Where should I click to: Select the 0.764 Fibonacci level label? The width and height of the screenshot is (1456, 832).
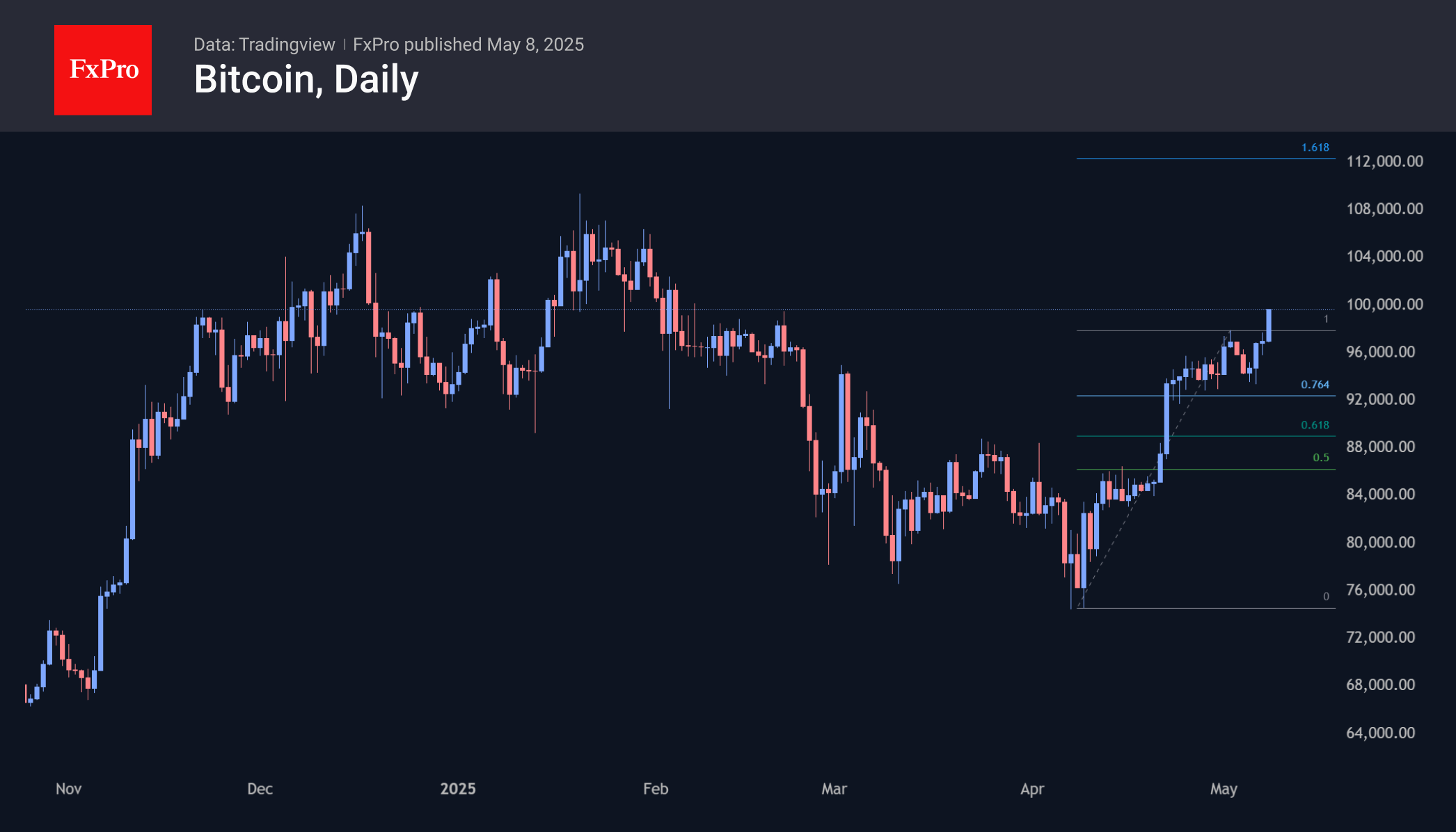(1315, 385)
